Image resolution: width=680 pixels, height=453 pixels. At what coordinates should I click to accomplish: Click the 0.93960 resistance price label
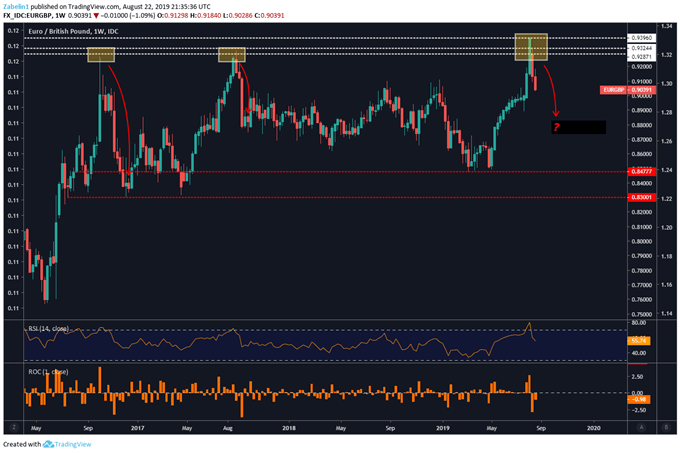coord(641,38)
